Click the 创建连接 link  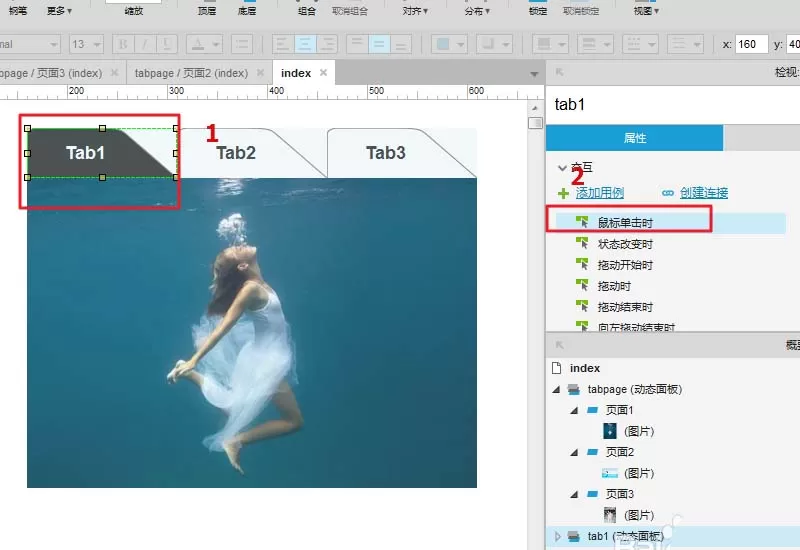tap(704, 193)
